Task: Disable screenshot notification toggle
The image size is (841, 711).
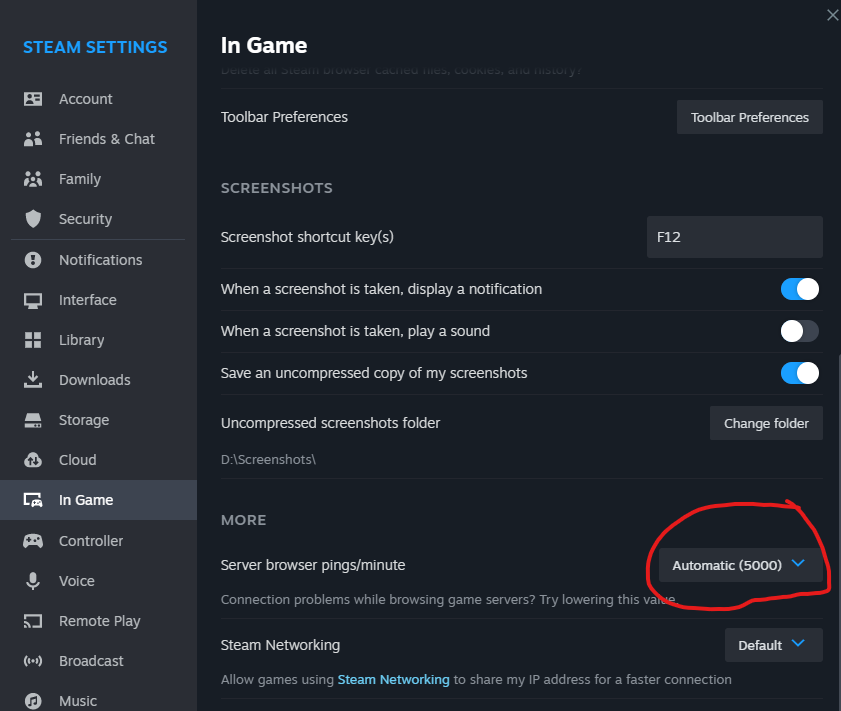Action: click(800, 289)
